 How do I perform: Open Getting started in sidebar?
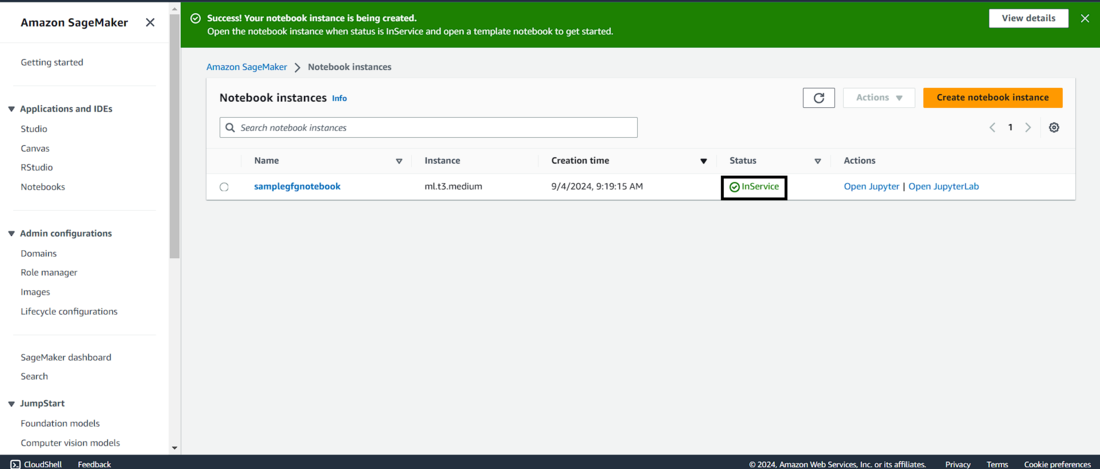[x=52, y=62]
